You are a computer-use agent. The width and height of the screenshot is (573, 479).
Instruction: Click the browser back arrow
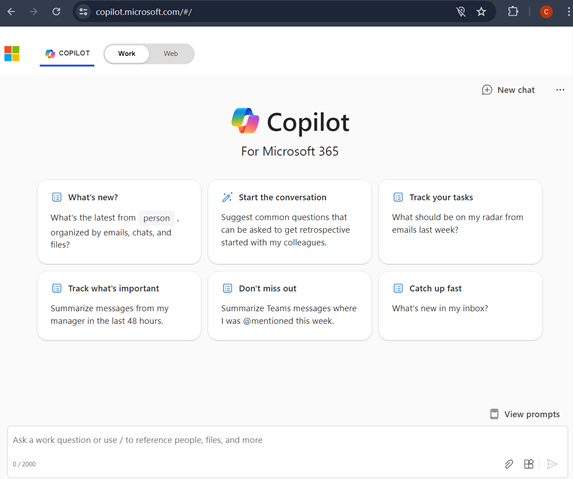coord(11,12)
